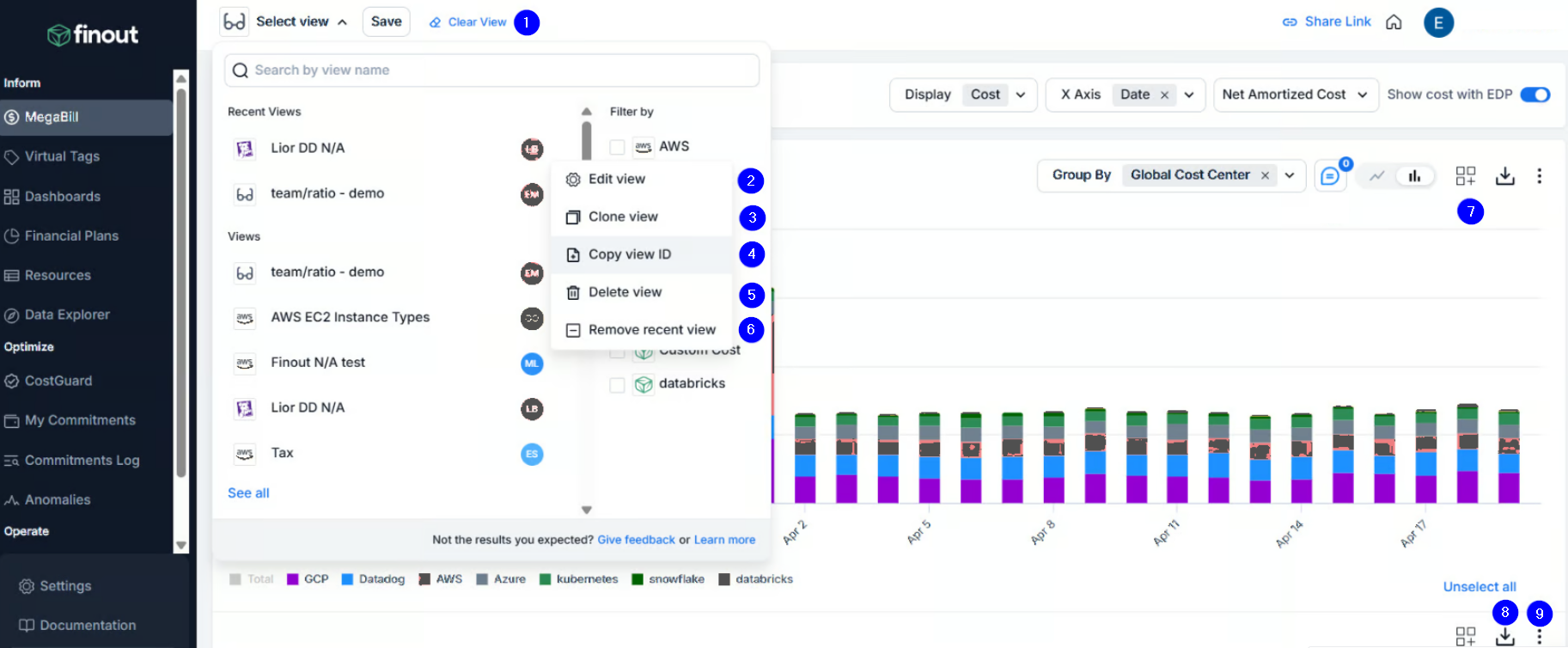Open the home icon in the header

pos(1394,22)
